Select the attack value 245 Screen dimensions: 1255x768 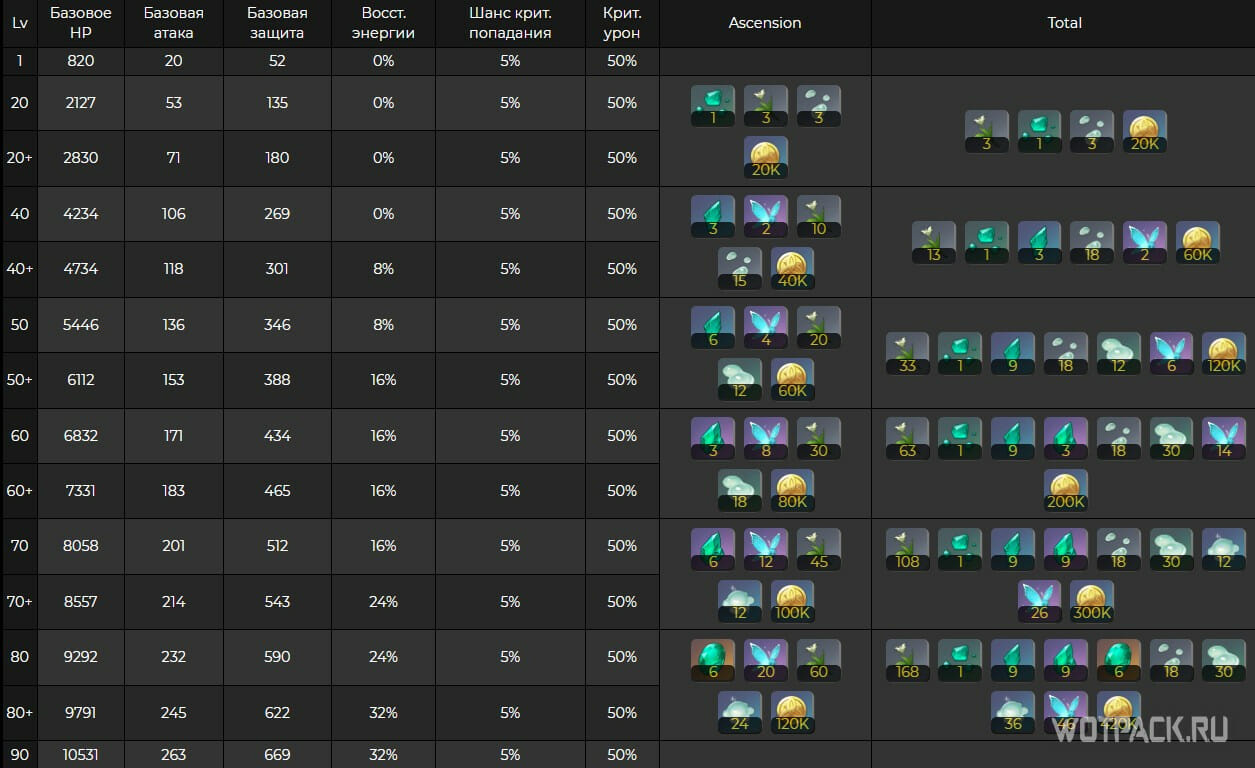tap(174, 713)
